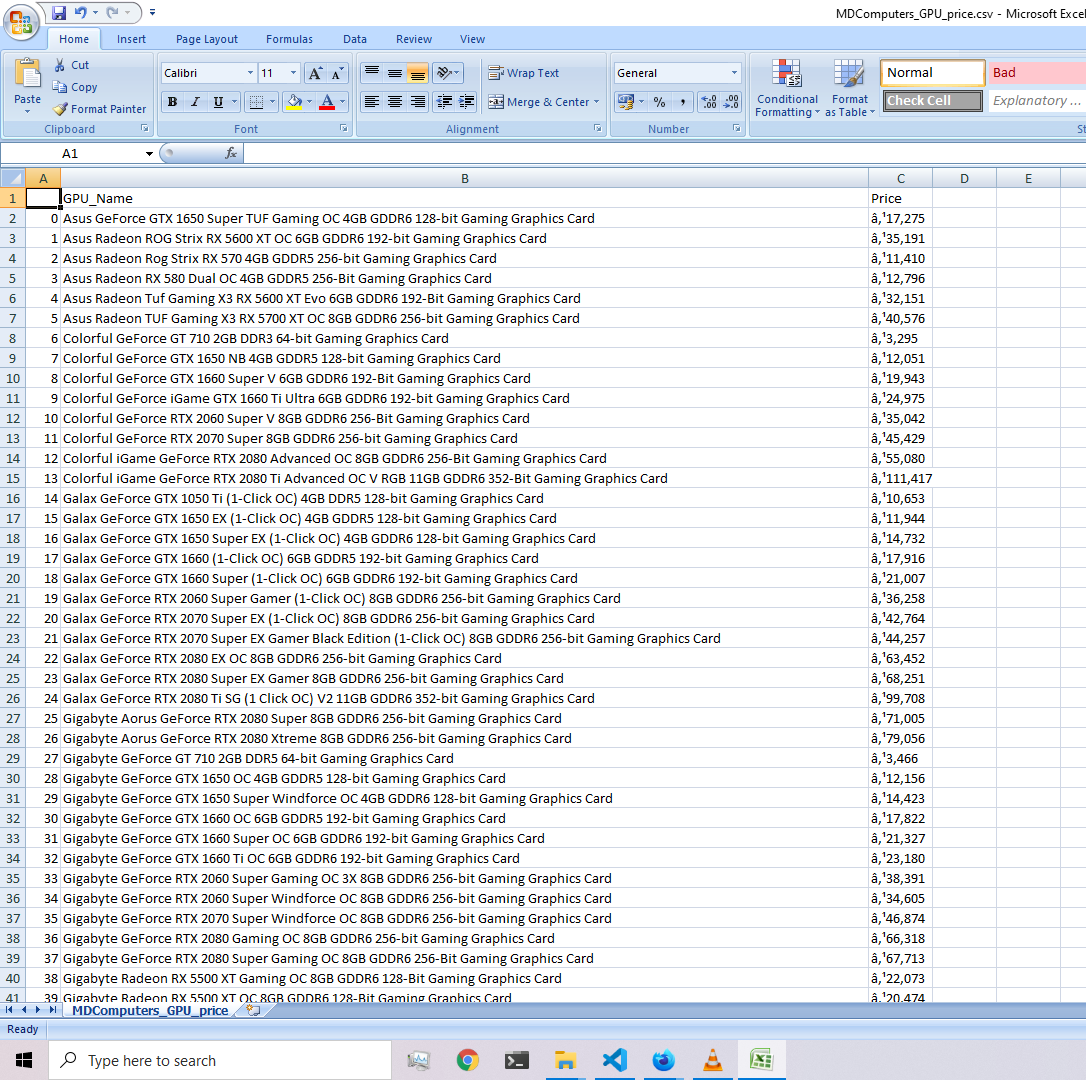
Task: Apply yellow fill color bucket
Action: (294, 103)
